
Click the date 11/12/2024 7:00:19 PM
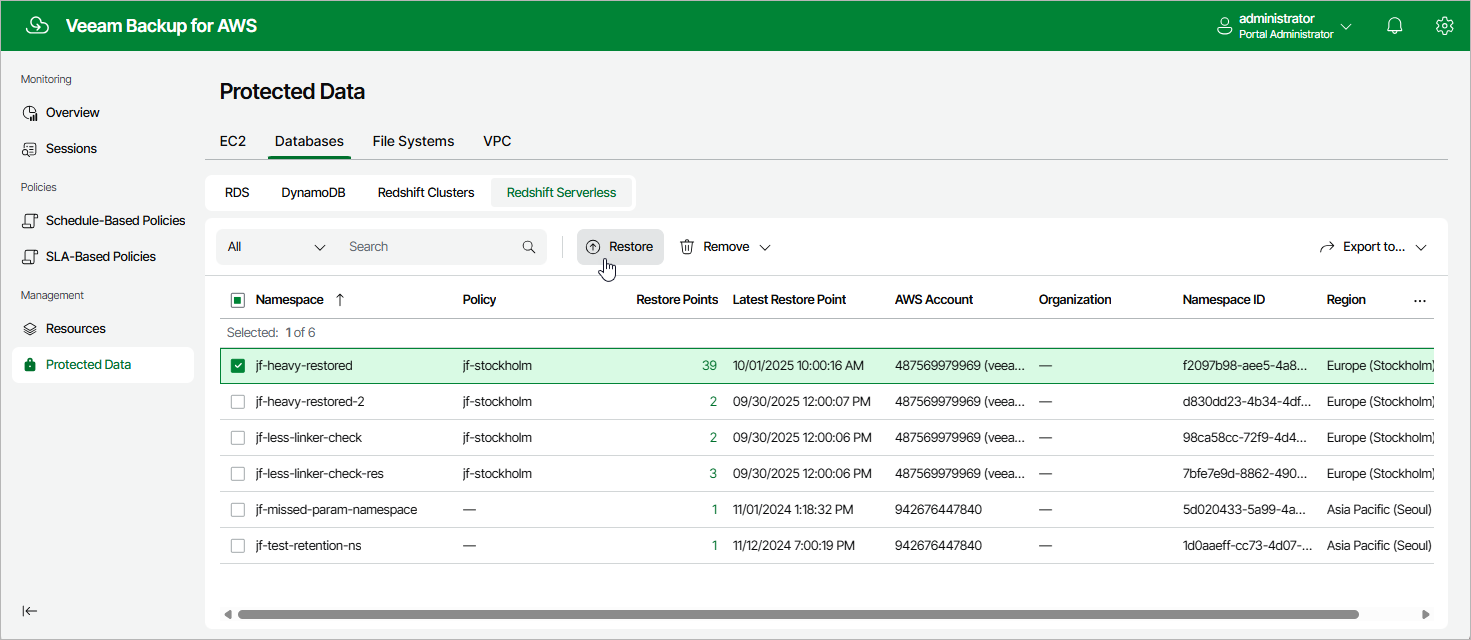coord(796,546)
